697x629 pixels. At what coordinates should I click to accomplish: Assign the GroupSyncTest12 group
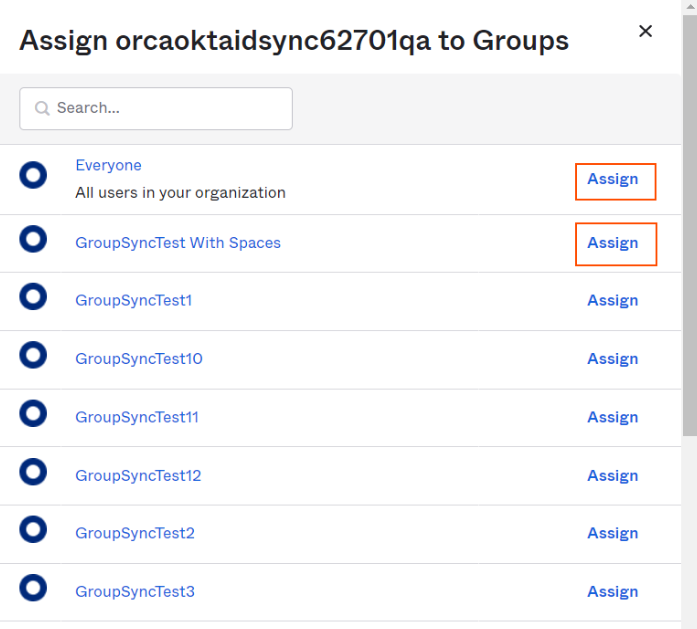613,476
